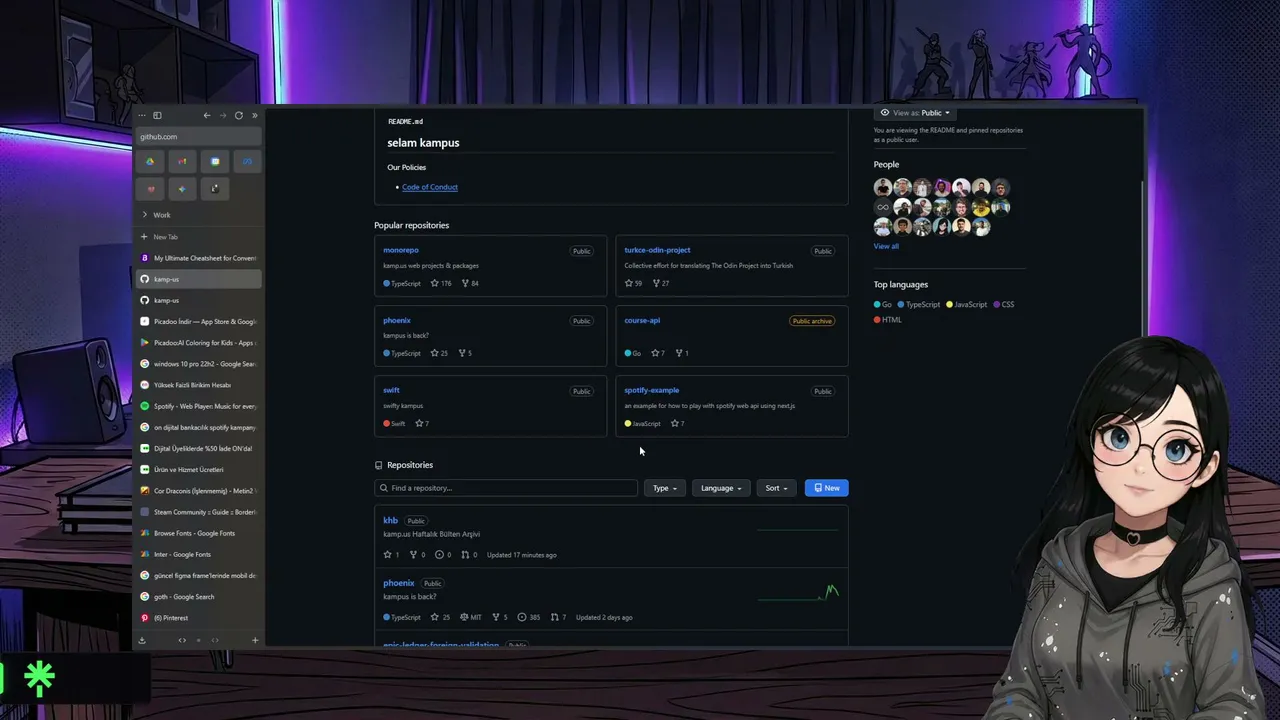The image size is (1280, 720).
Task: Click the fork icon on monorepo card
Action: [465, 283]
